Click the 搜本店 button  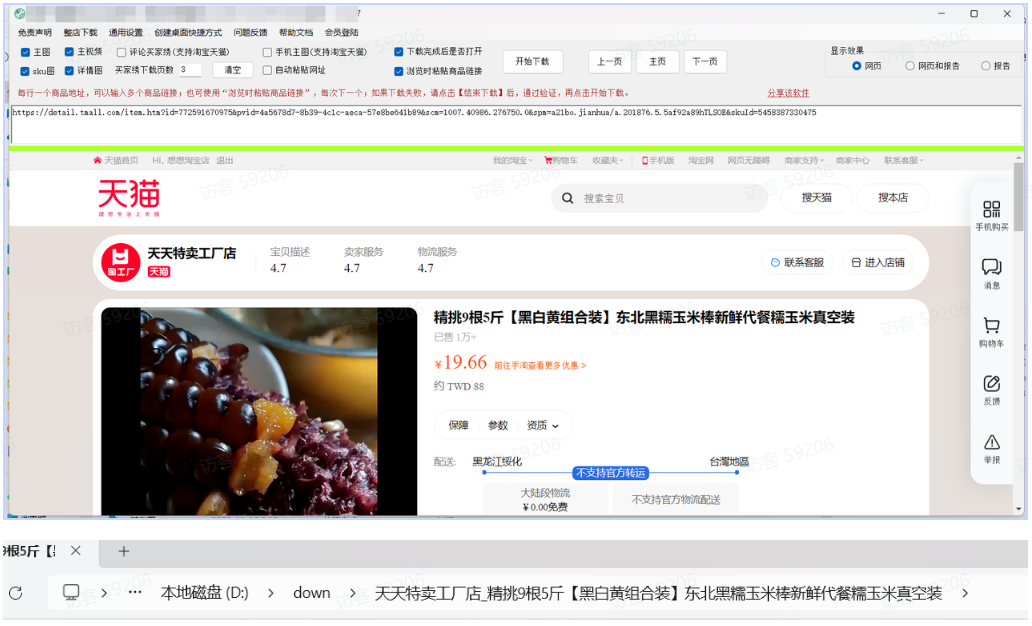coord(893,197)
